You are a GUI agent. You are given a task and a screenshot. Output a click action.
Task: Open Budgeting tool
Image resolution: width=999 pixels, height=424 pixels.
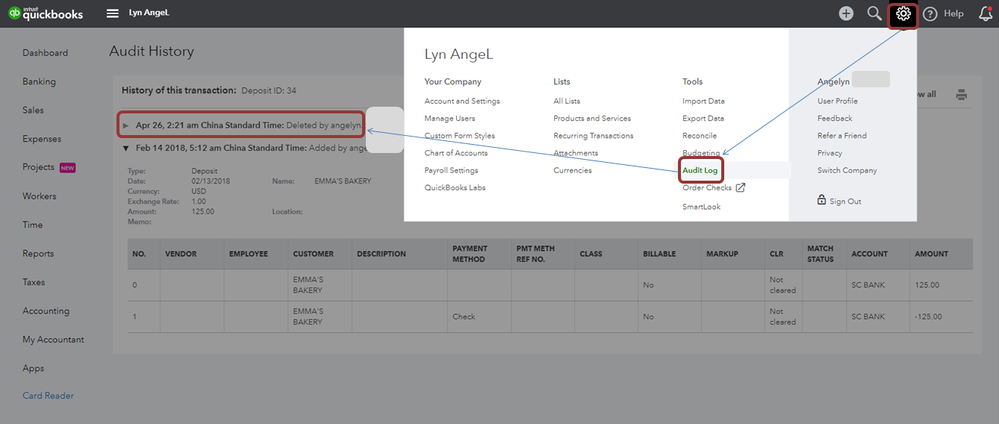[x=701, y=153]
